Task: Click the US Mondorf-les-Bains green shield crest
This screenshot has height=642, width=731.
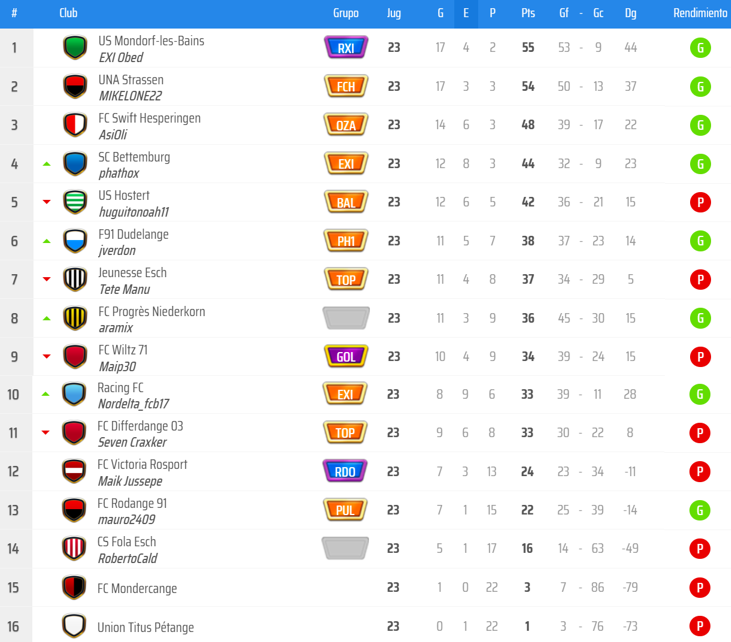Action: [75, 48]
